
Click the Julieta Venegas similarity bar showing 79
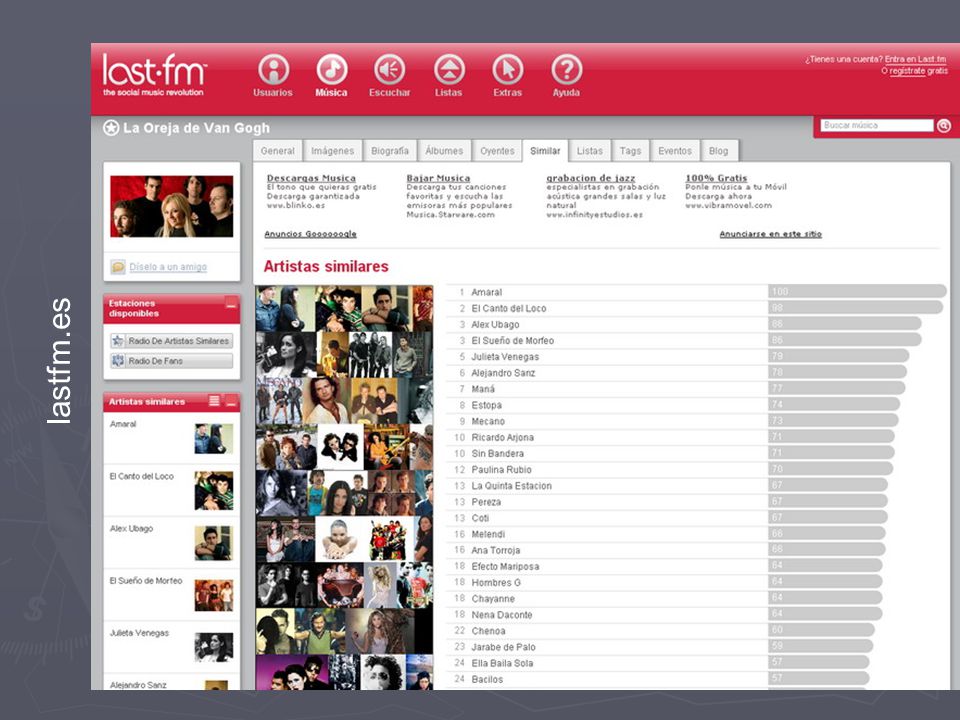point(838,356)
